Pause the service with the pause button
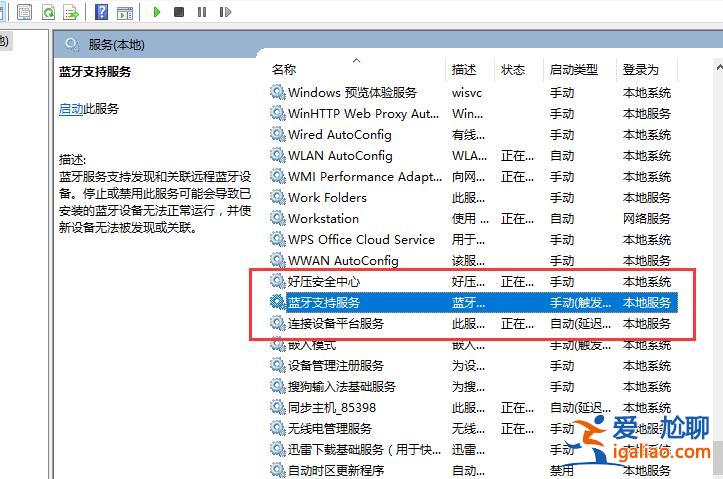Viewport: 723px width, 479px height. click(202, 12)
